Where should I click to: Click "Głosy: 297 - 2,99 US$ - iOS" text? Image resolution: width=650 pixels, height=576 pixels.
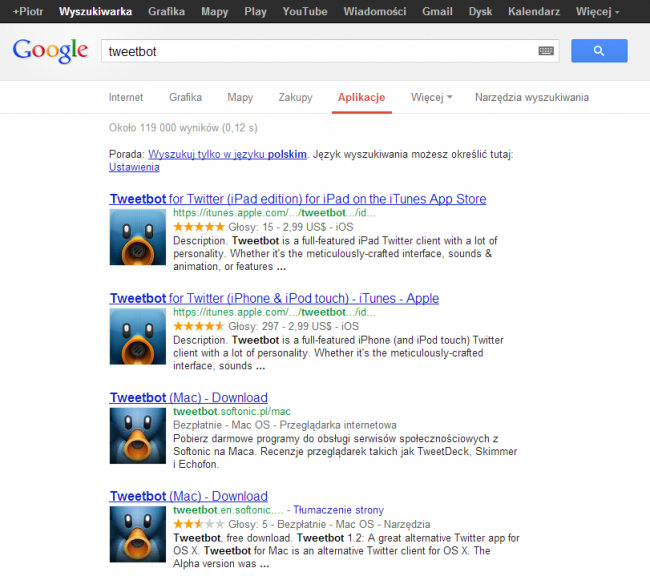pyautogui.click(x=293, y=326)
